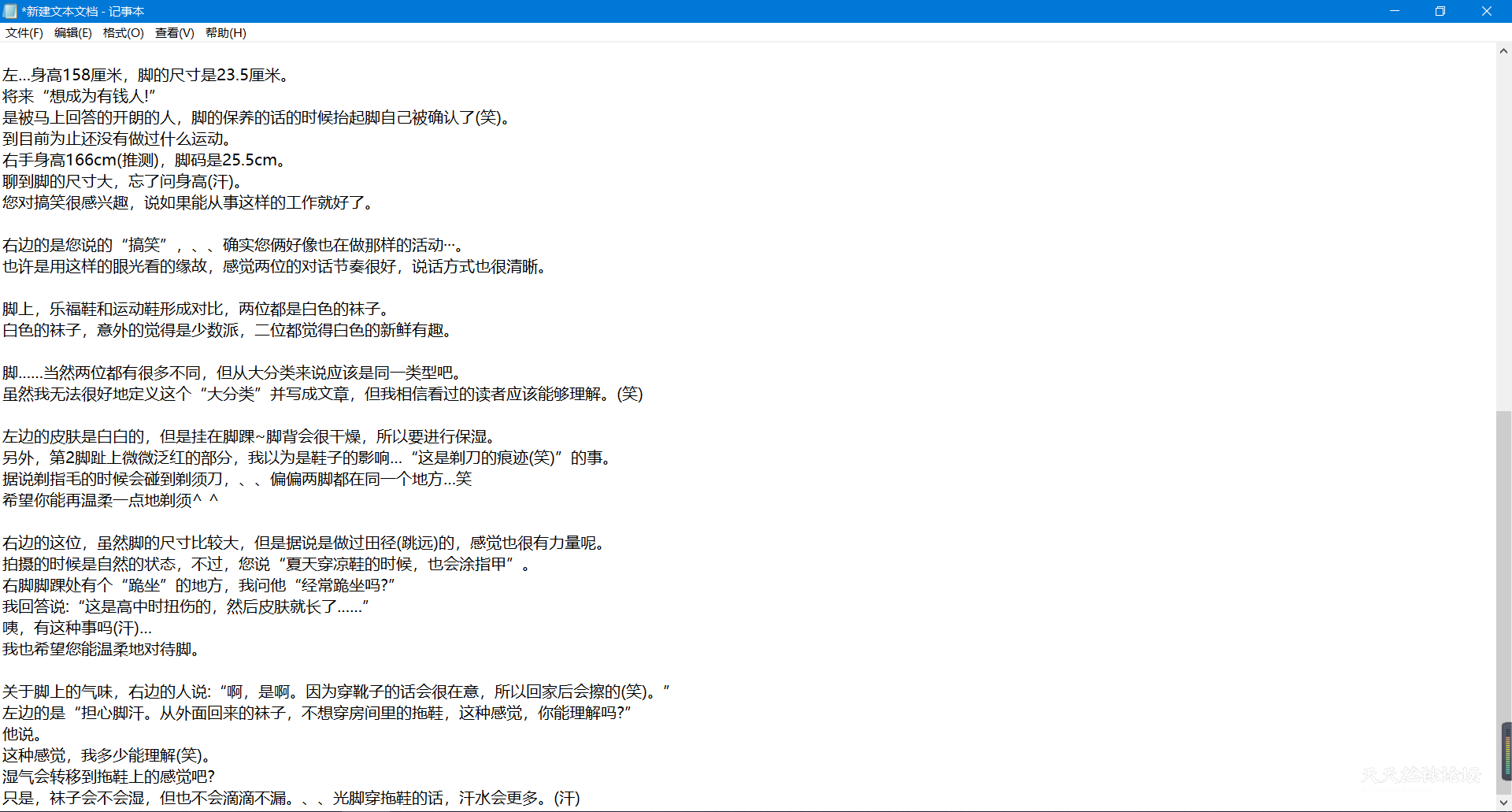Click the Notepad icon in the title bar
1512x812 pixels.
pos(10,11)
